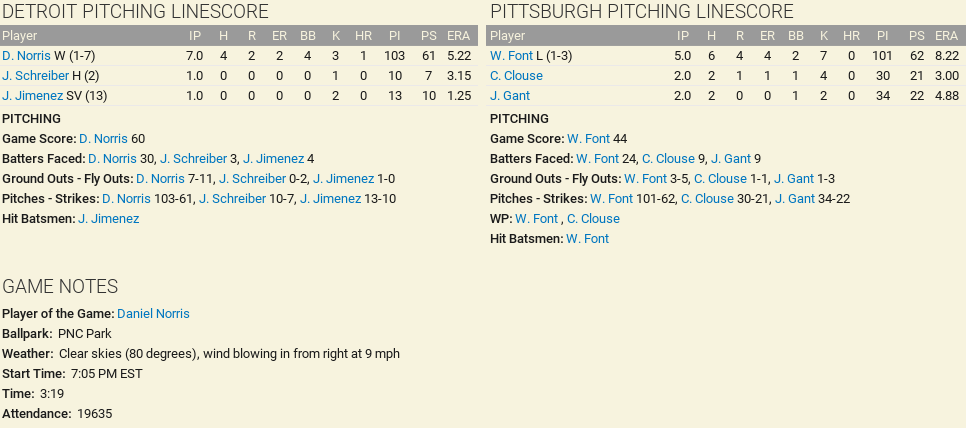Click ERA column header in Detroit table
The height and width of the screenshot is (428, 966).
[x=459, y=35]
